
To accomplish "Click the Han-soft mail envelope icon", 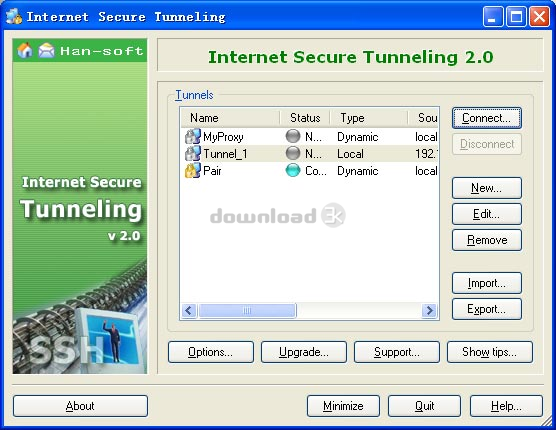I will click(x=46, y=50).
